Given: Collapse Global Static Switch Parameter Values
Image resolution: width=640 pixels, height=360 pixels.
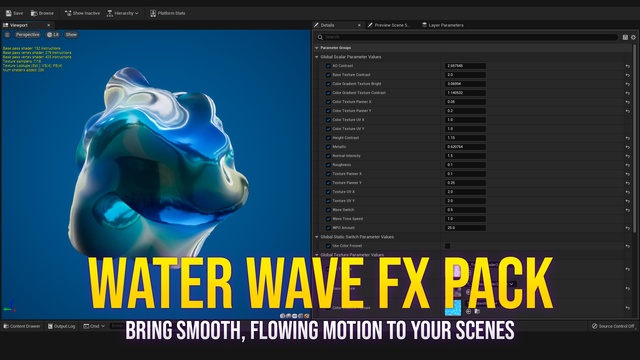Looking at the screenshot, I should pos(317,237).
